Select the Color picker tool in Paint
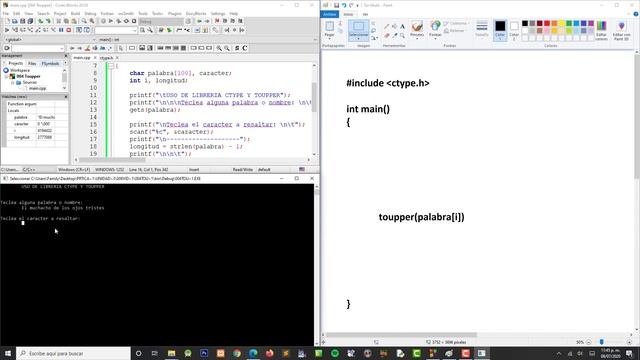 [394, 36]
